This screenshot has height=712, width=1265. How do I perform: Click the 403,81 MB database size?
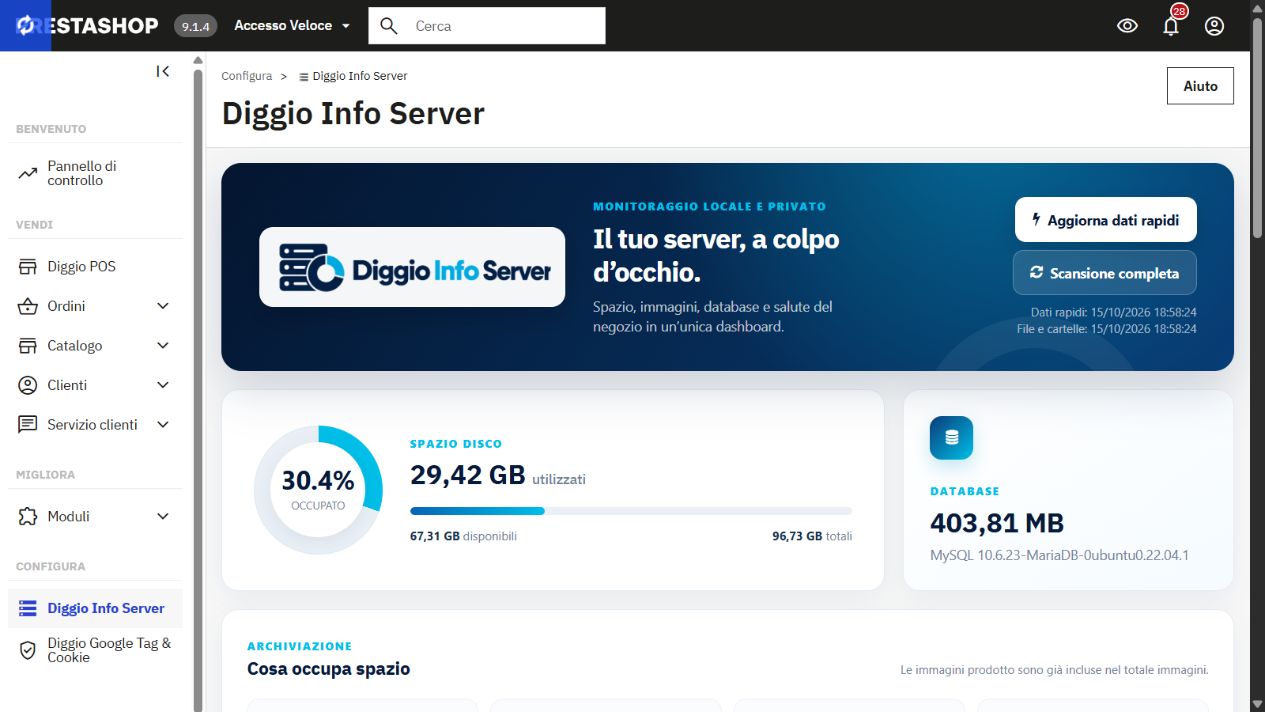997,523
